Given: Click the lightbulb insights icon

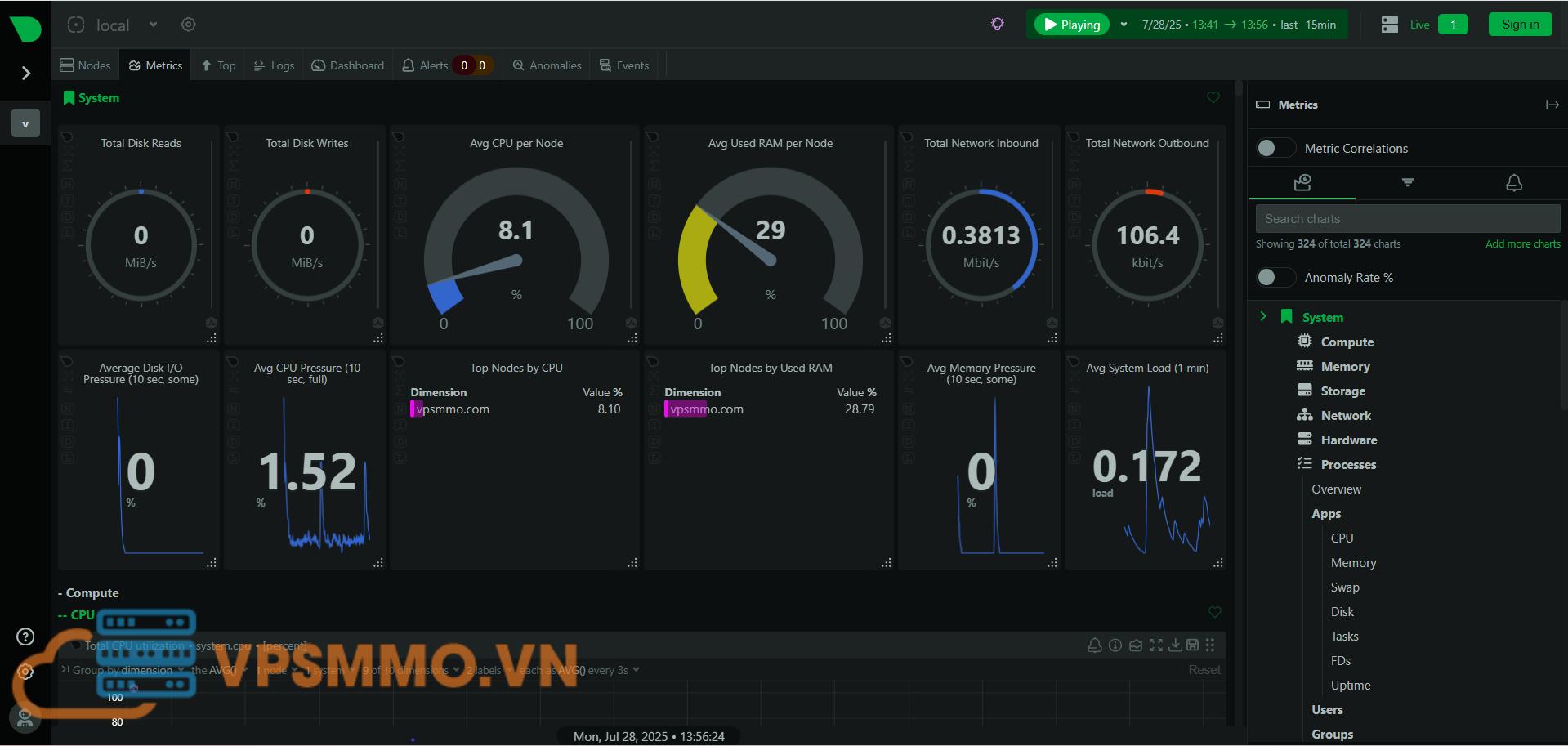Looking at the screenshot, I should [997, 25].
